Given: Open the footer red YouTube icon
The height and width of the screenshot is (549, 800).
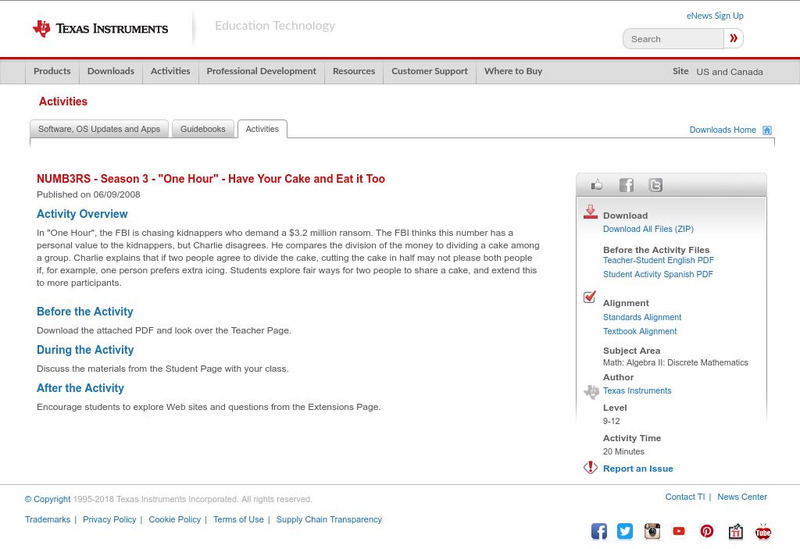Looking at the screenshot, I should coord(679,531).
